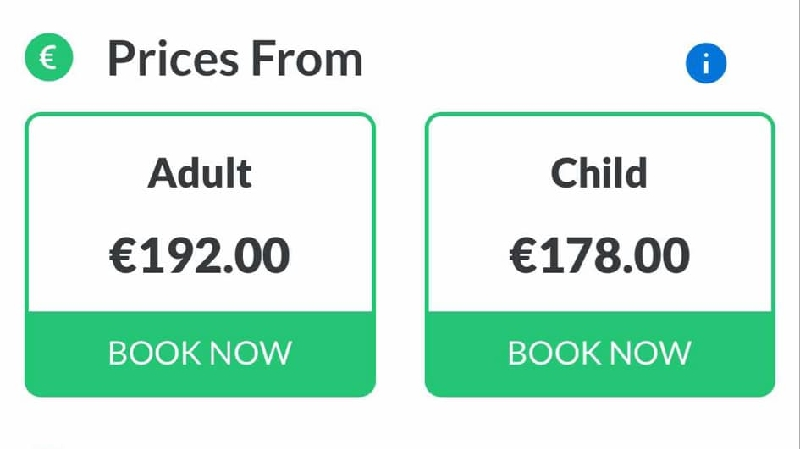Choose BOOK NOW under €178.00
This screenshot has height=449, width=800.
click(600, 353)
